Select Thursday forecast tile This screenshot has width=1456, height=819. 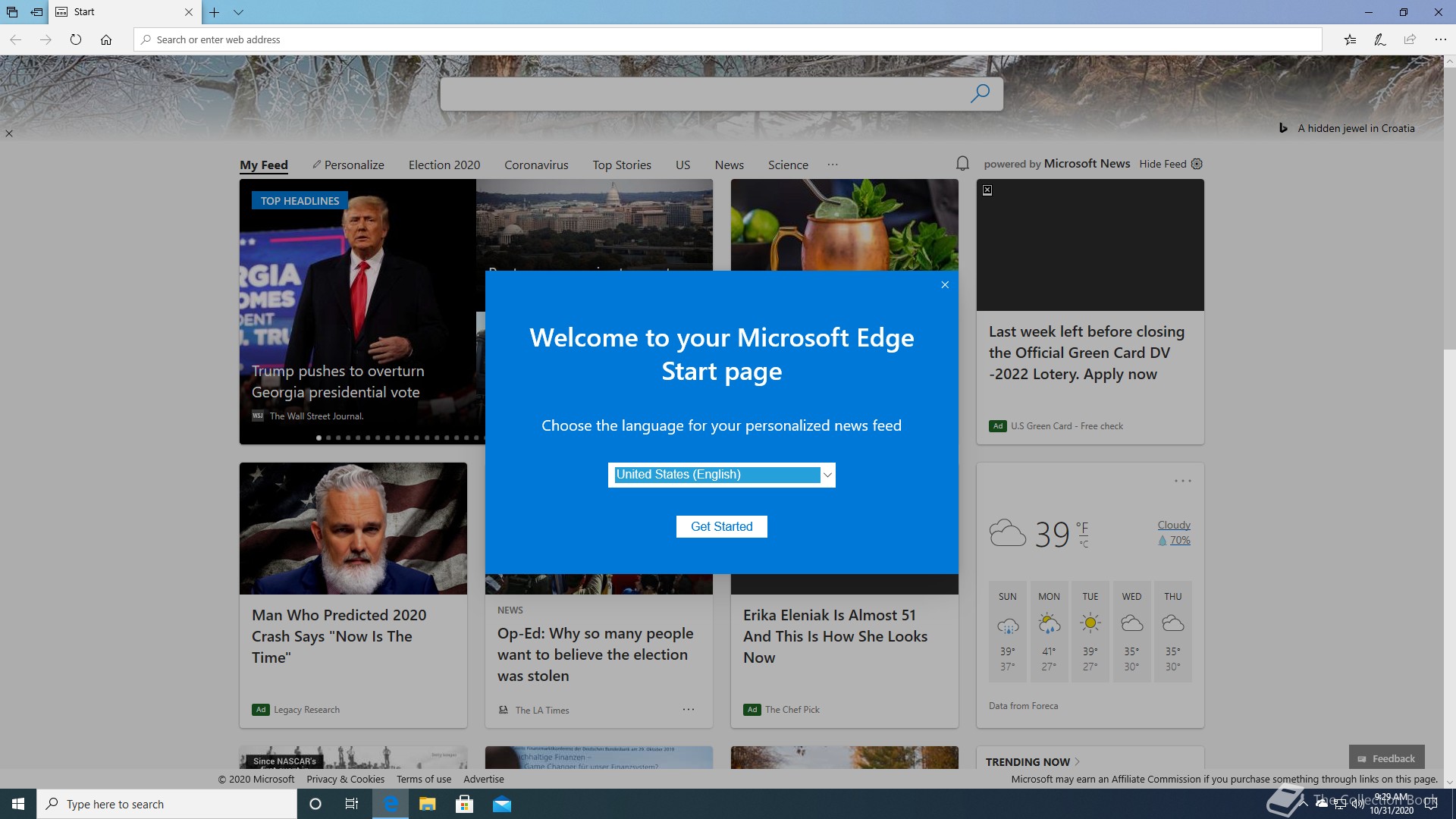click(1173, 632)
